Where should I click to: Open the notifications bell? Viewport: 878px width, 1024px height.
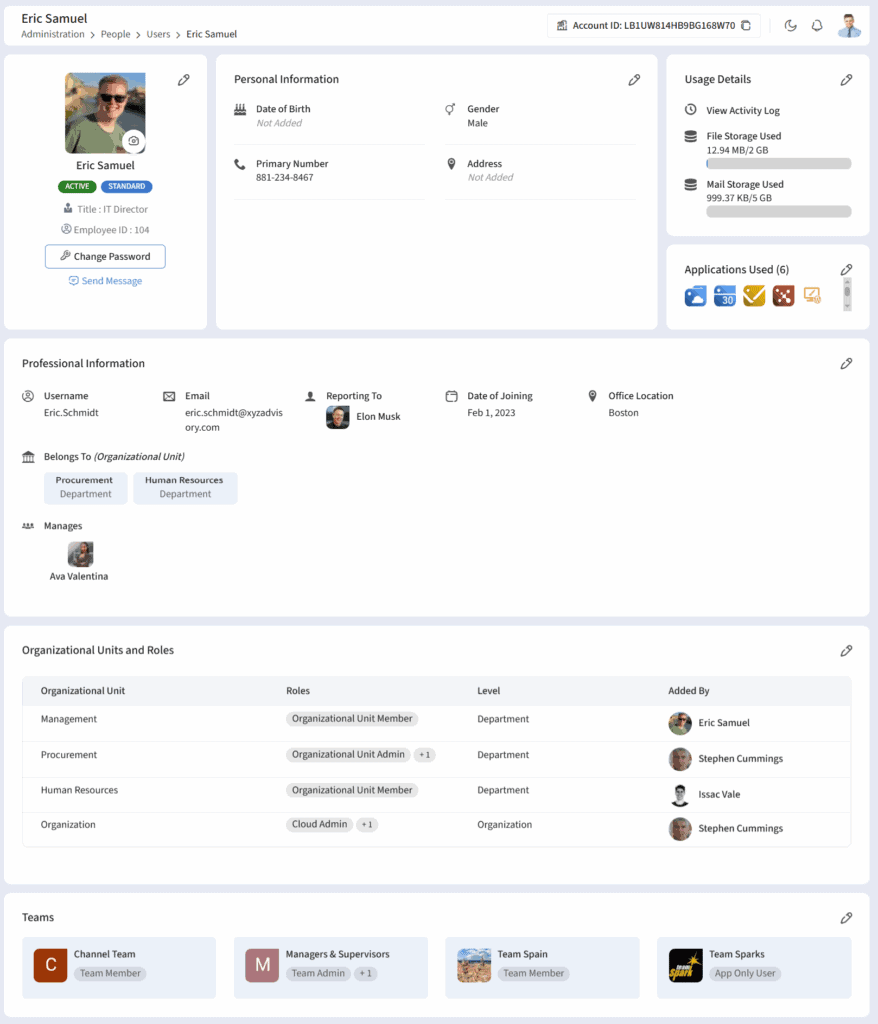817,26
